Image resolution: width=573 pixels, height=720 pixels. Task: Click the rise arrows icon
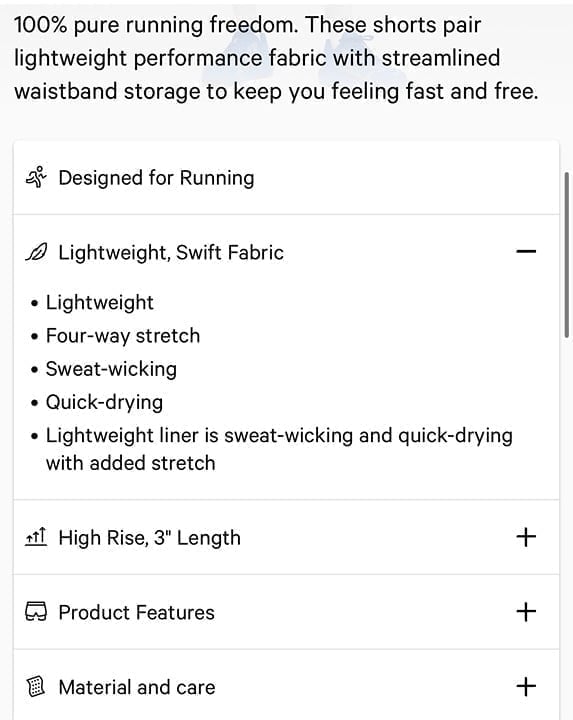click(x=36, y=537)
